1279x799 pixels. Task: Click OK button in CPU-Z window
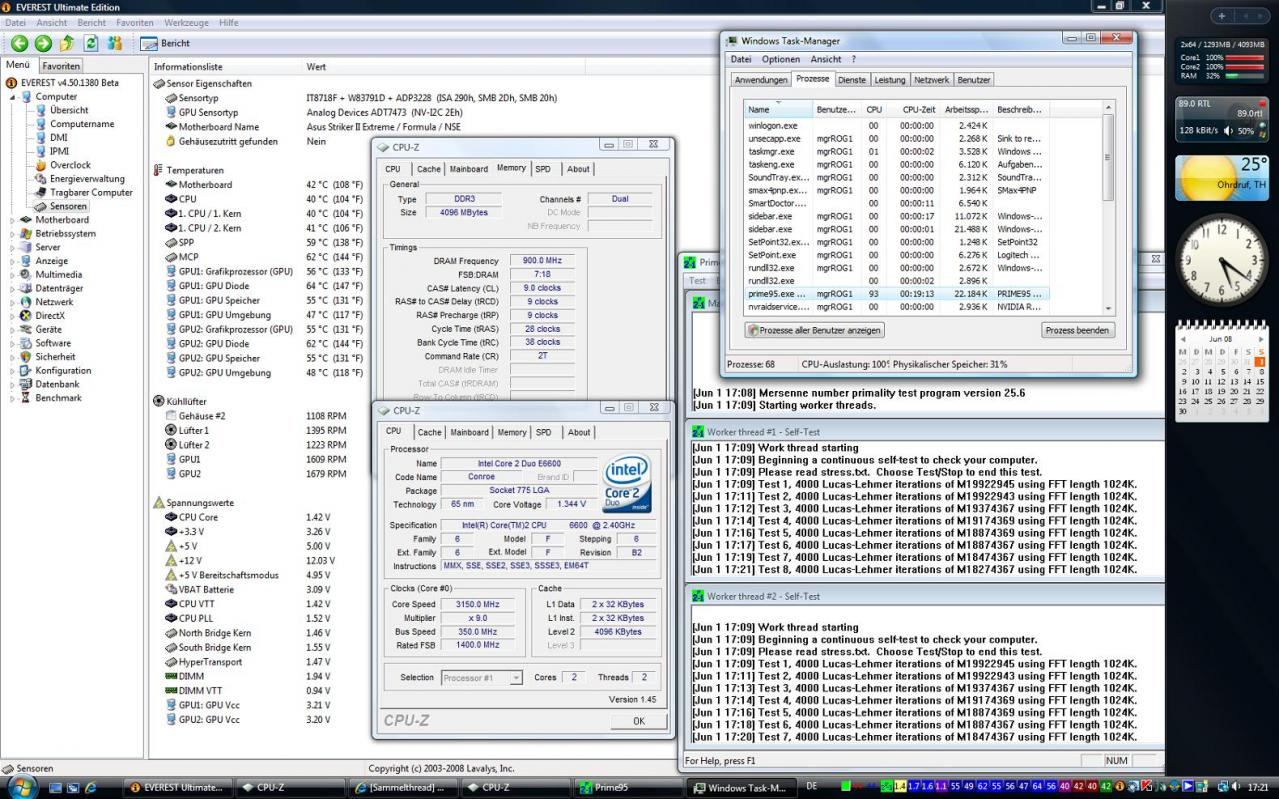(x=638, y=721)
